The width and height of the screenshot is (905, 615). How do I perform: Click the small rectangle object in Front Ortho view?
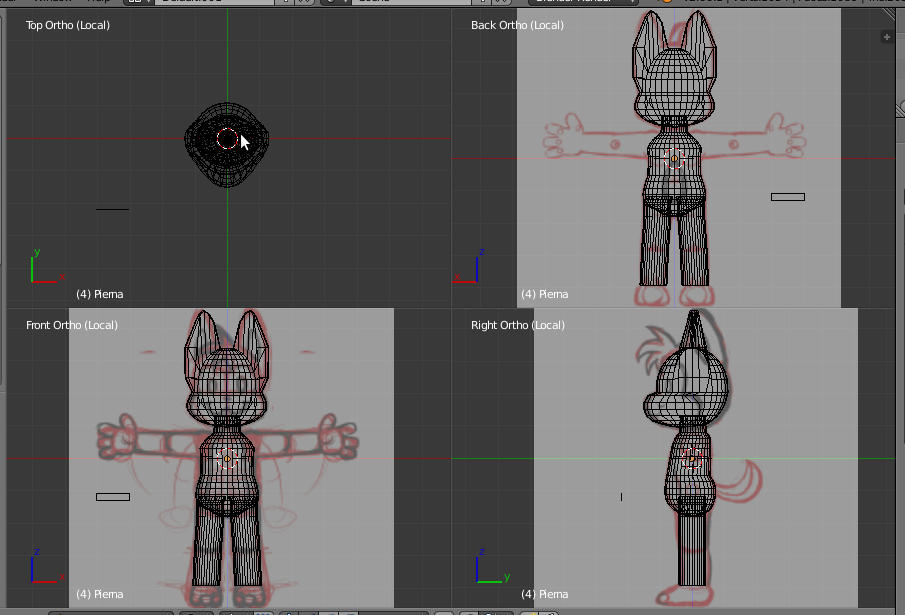pos(113,497)
